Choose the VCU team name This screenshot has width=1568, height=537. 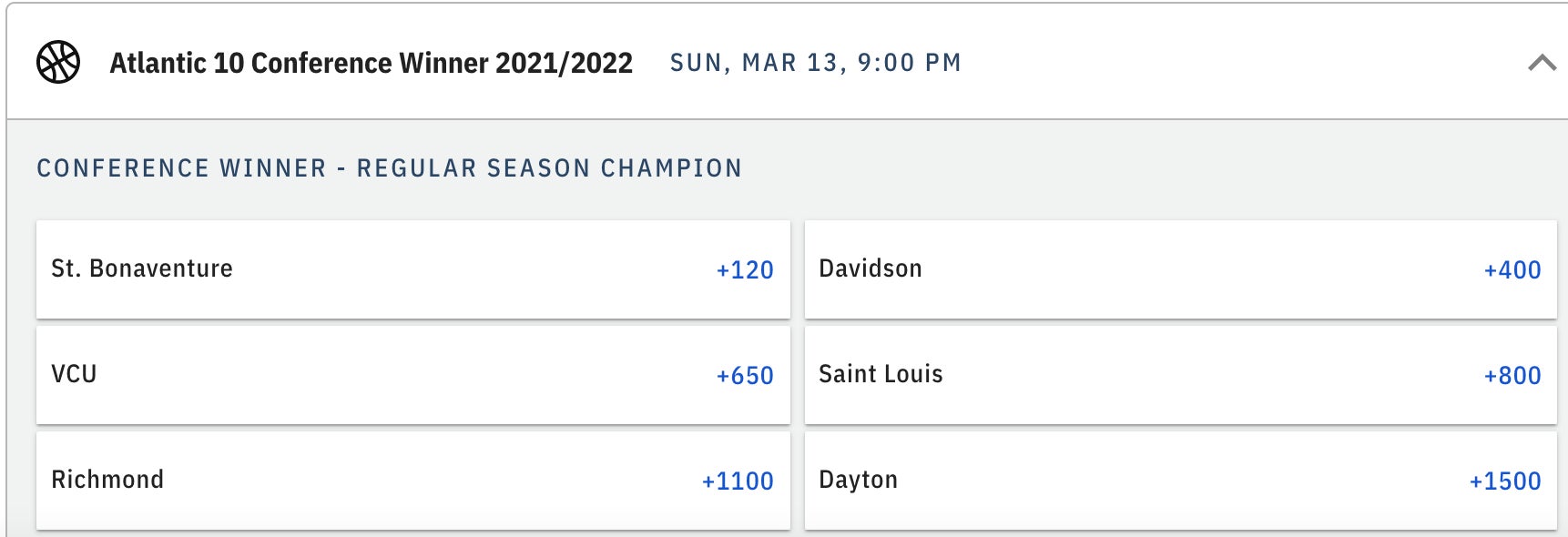[74, 374]
